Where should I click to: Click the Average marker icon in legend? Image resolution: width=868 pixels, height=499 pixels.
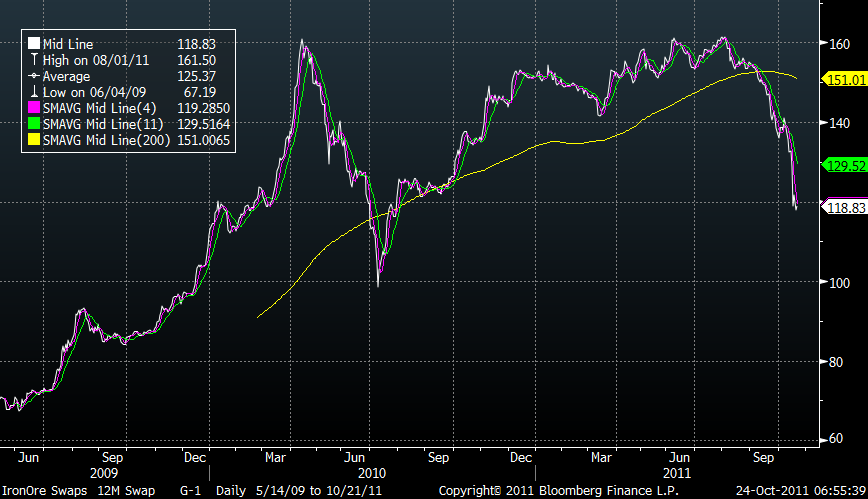(33, 76)
